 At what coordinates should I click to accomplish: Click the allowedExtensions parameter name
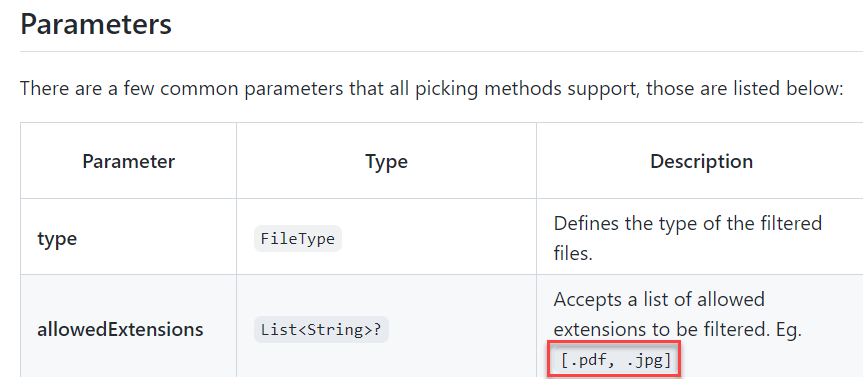pyautogui.click(x=120, y=330)
